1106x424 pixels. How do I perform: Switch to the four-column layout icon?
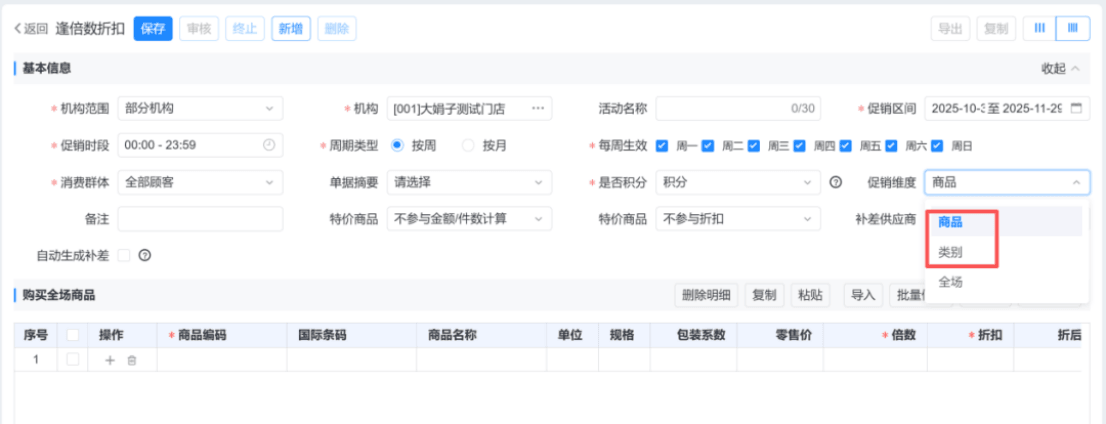pyautogui.click(x=1072, y=28)
